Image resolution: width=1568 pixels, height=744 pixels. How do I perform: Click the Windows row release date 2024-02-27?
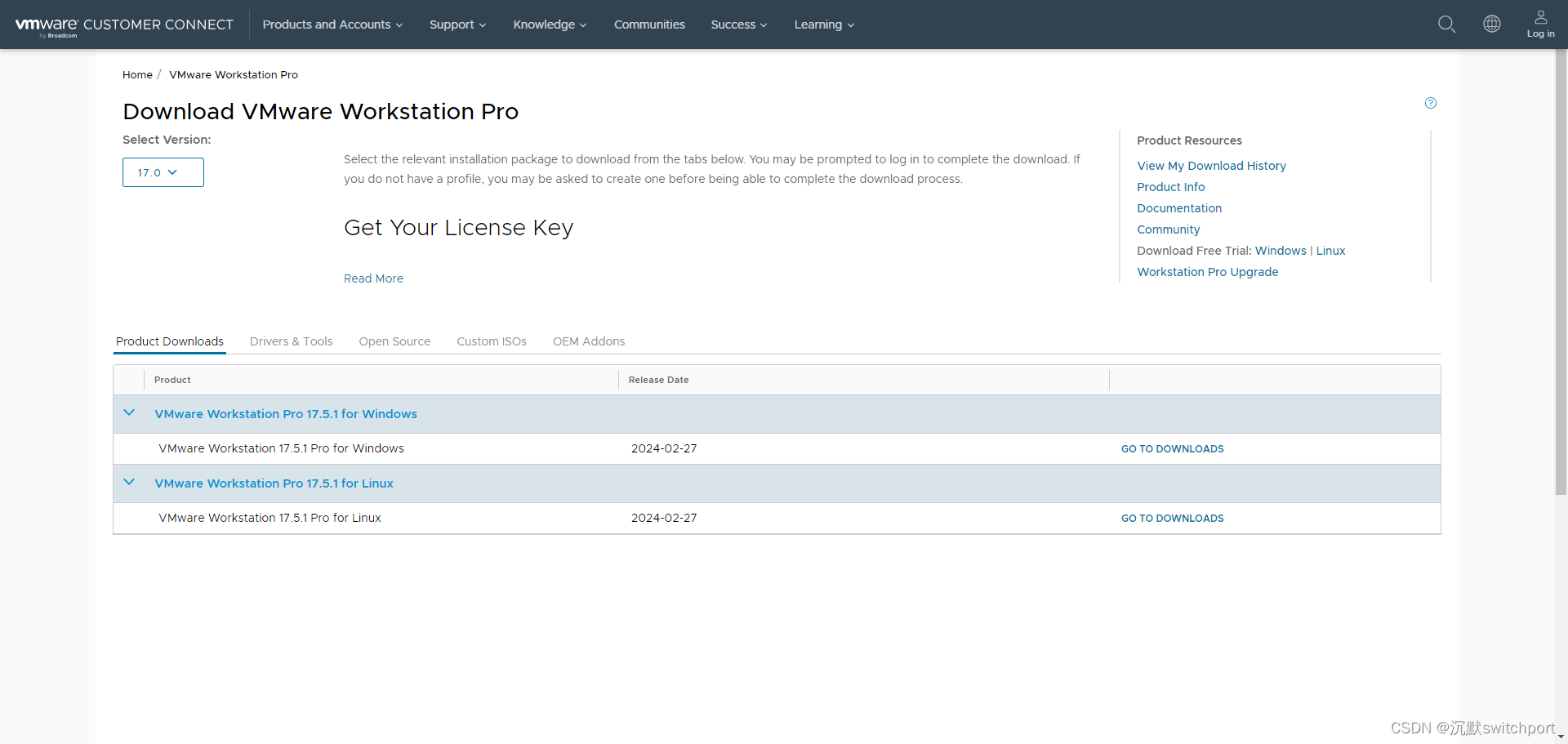point(664,448)
